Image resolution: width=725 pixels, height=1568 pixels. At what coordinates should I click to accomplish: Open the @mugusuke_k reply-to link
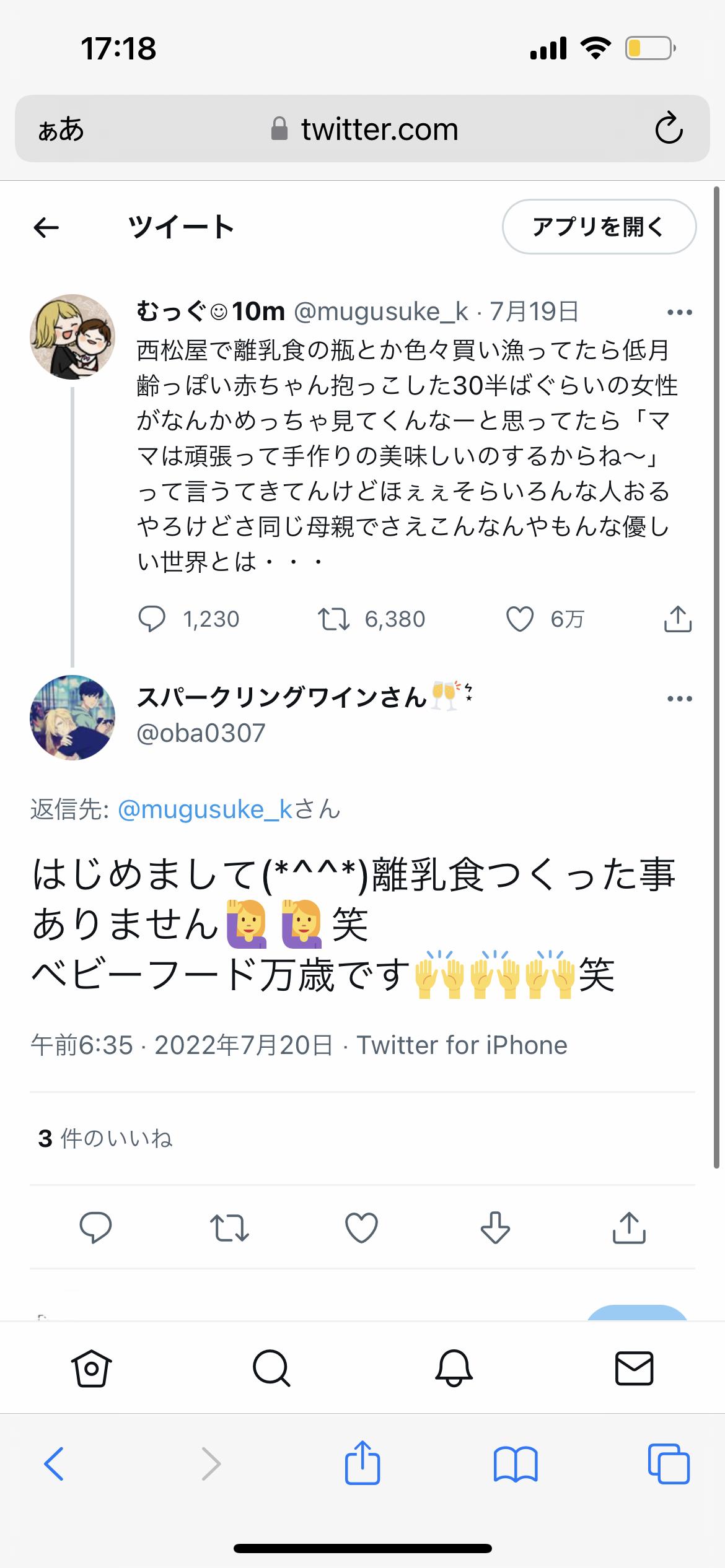[x=204, y=809]
